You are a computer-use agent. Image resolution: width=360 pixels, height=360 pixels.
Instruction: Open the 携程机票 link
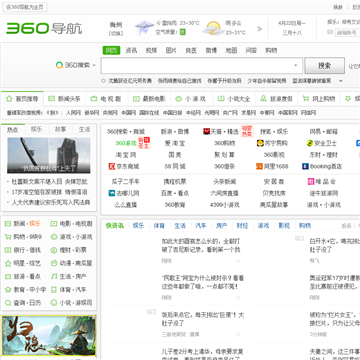[175, 182]
